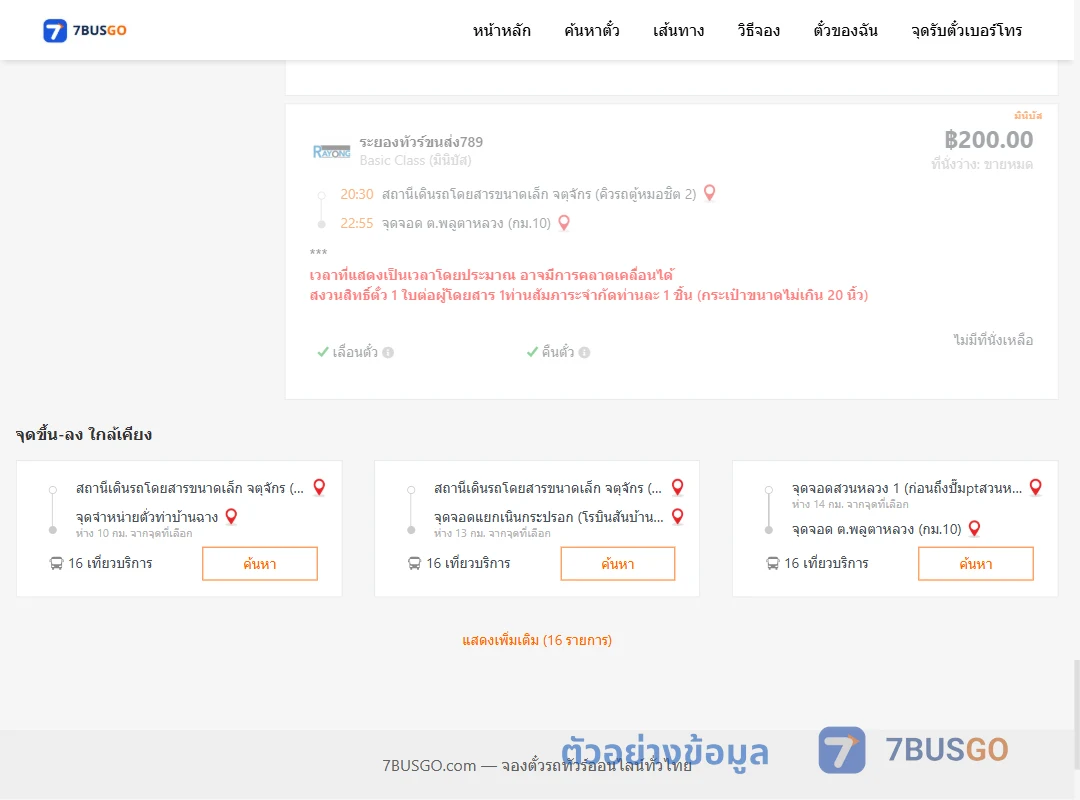Click map pin for second card's origin station
The image size is (1080, 800).
[x=678, y=487]
